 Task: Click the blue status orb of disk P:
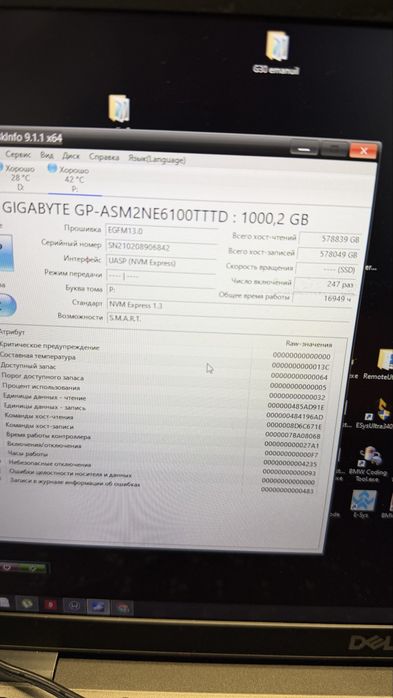coord(52,168)
